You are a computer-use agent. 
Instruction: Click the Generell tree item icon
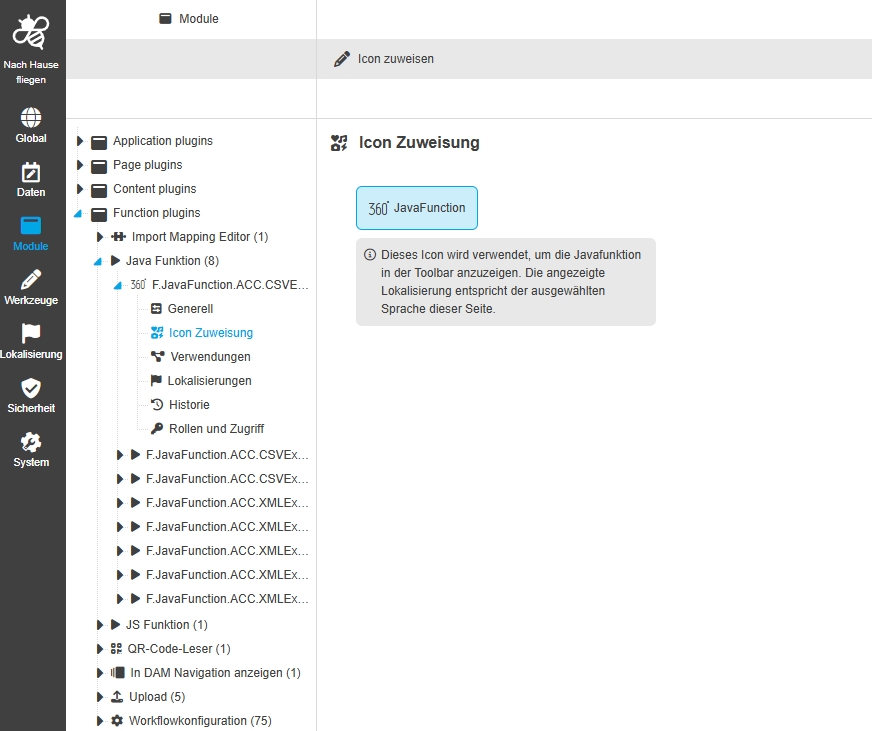156,309
